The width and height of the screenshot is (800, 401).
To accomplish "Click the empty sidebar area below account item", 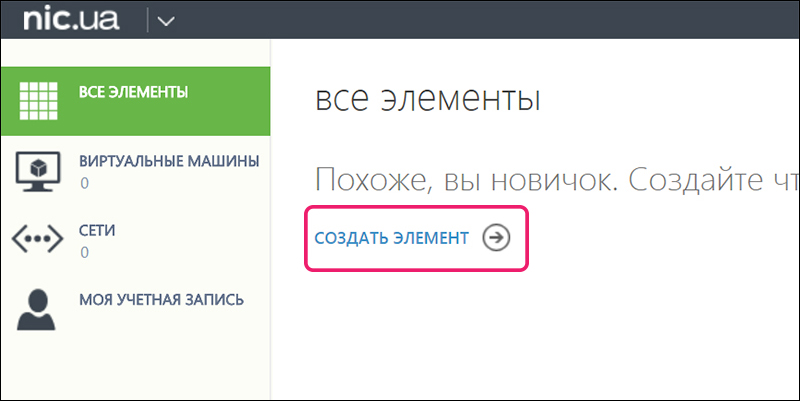I will coord(135,370).
